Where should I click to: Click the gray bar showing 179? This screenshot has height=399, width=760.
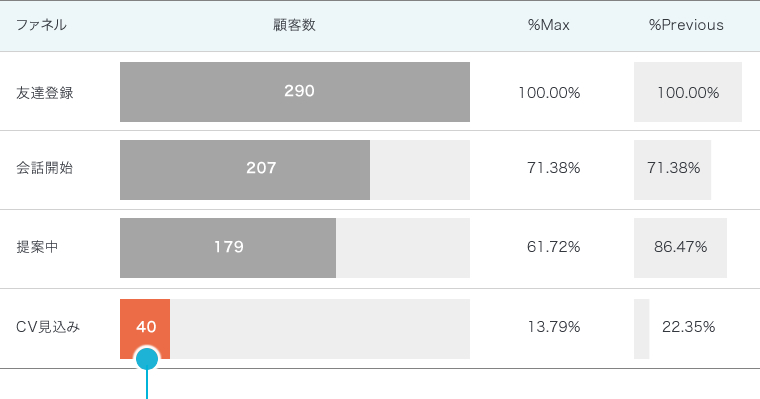tap(228, 248)
